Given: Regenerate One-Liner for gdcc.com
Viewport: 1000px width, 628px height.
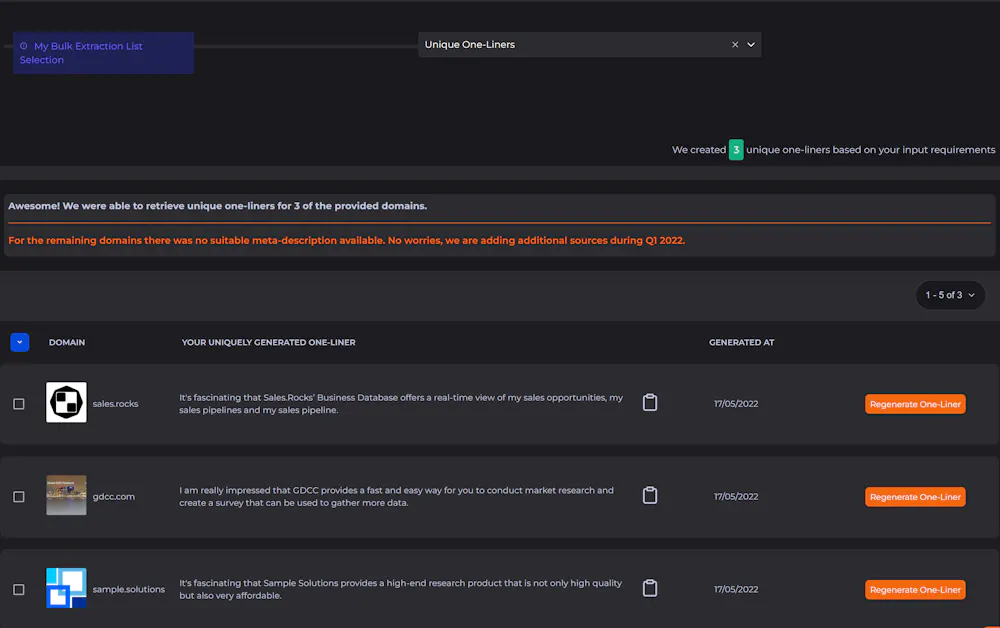Looking at the screenshot, I should pos(915,497).
